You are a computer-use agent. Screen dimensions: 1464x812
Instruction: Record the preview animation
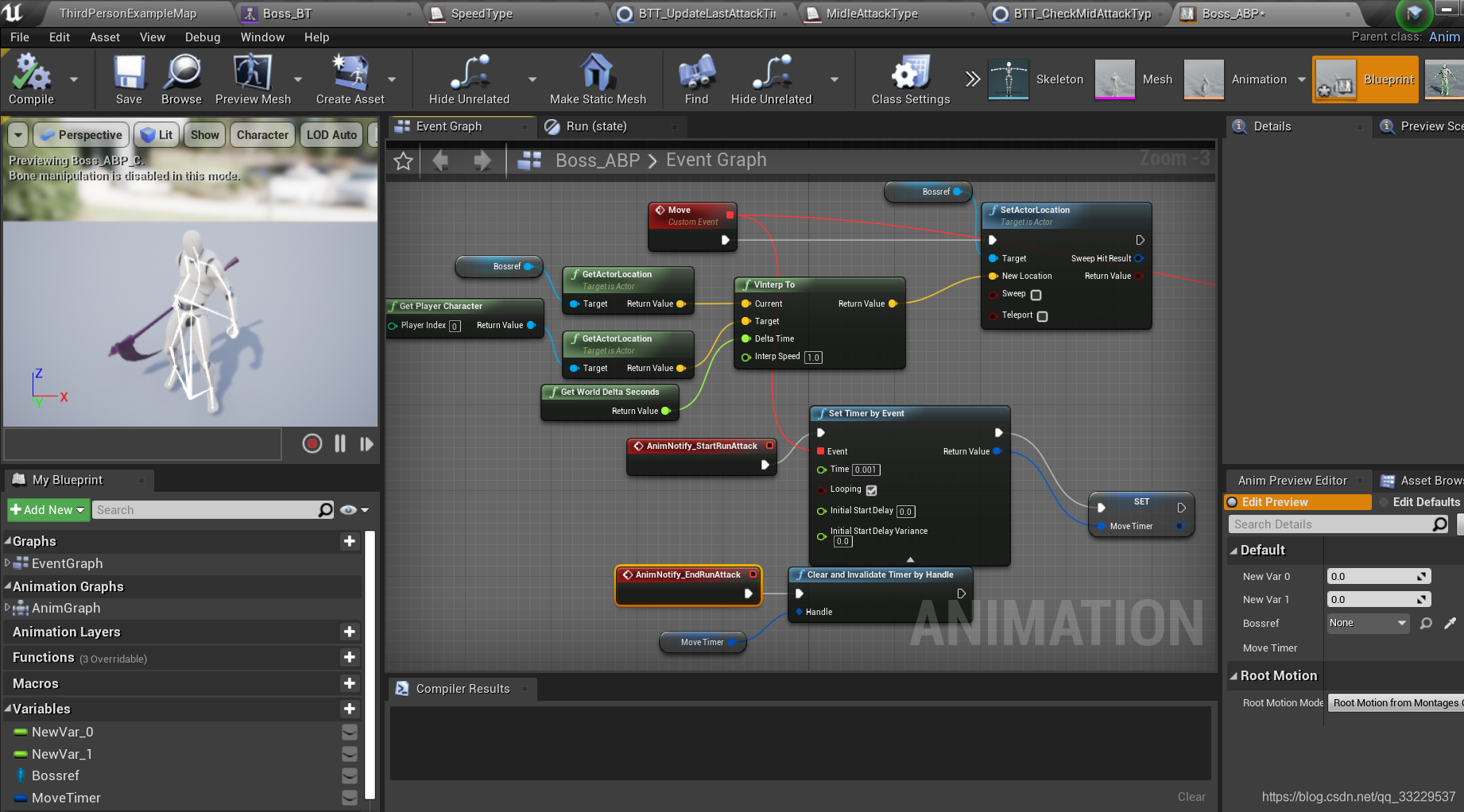click(x=312, y=443)
